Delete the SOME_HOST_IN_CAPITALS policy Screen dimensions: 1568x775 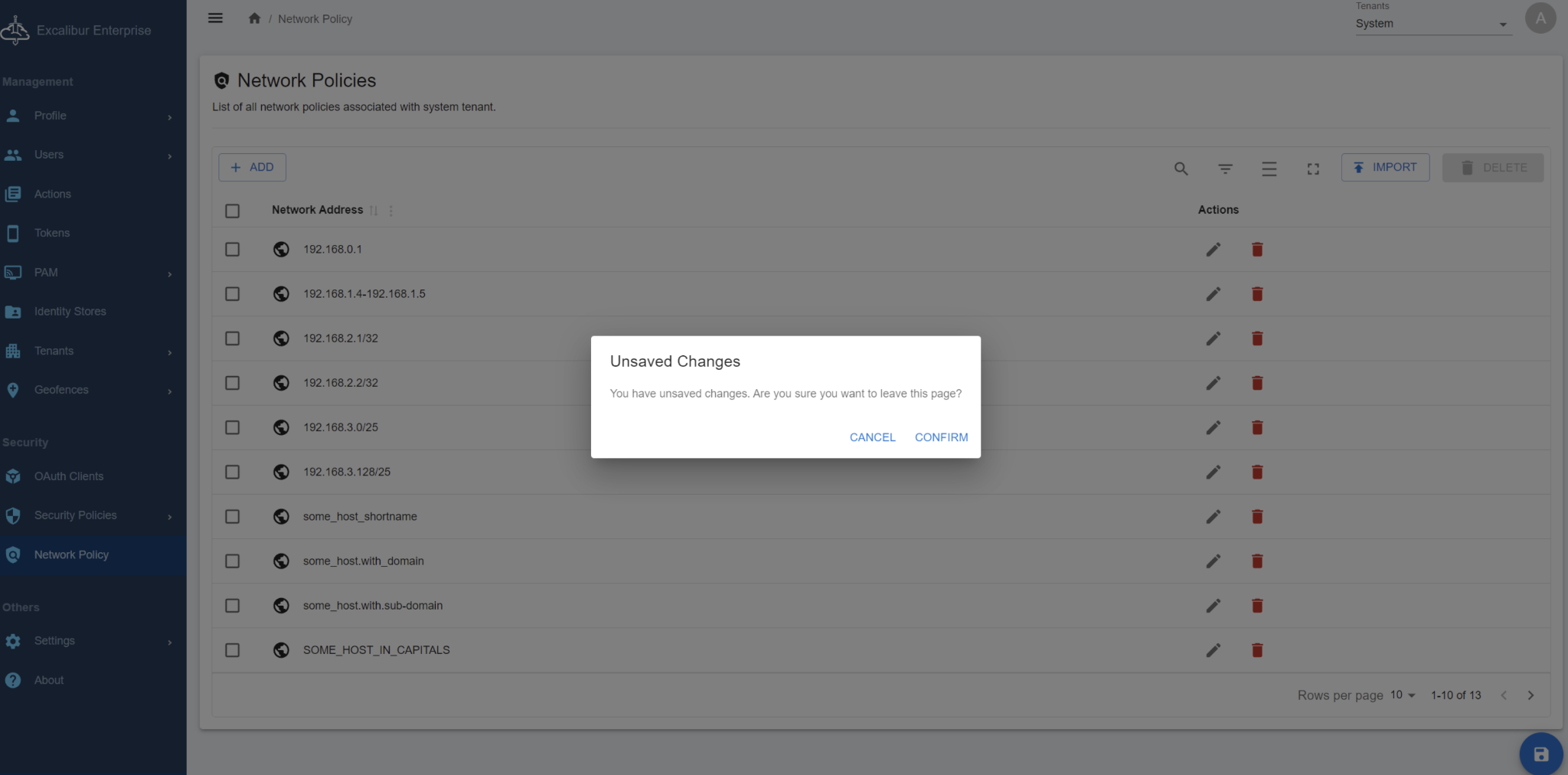pyautogui.click(x=1257, y=650)
